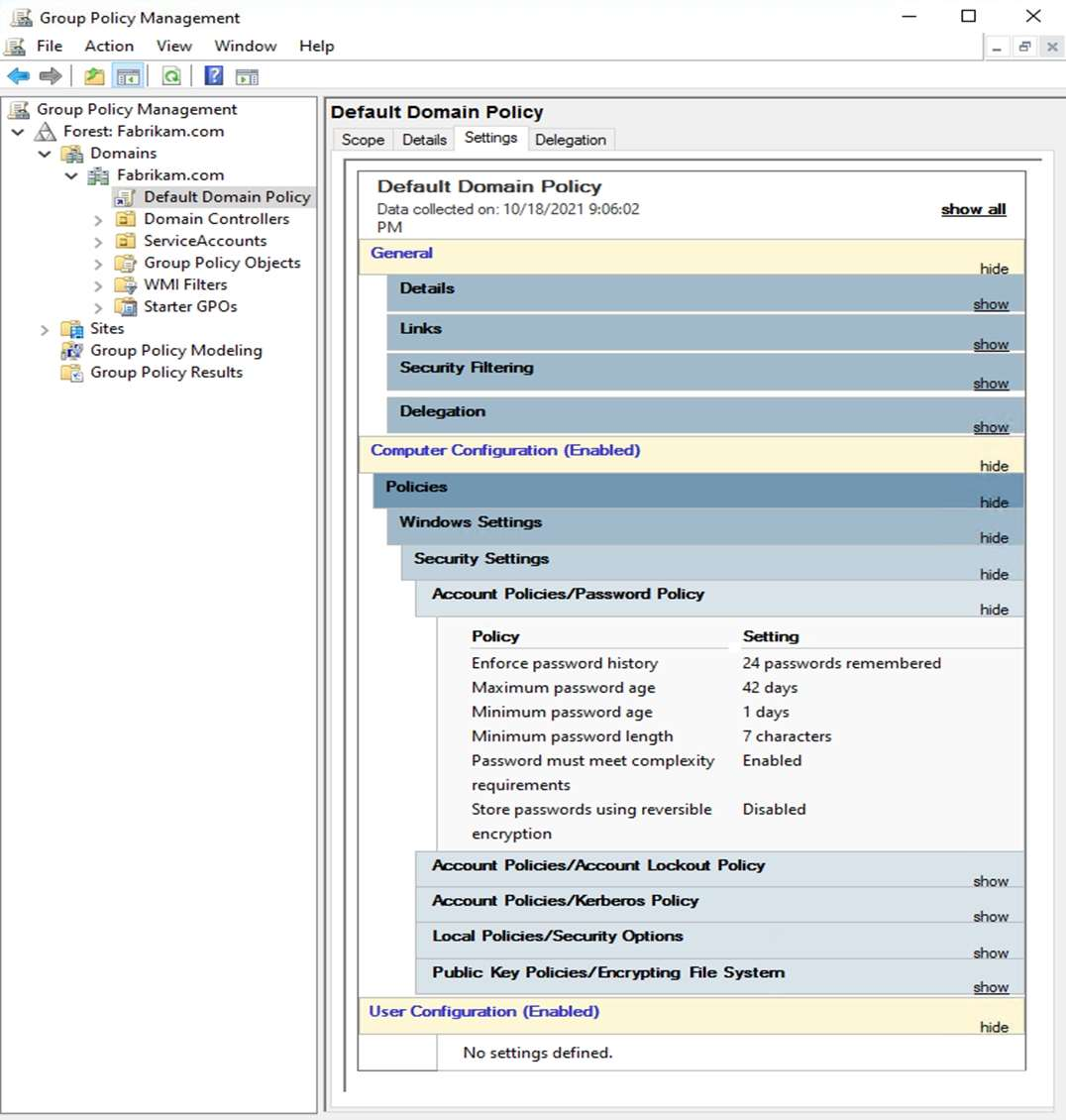Select the Group Policy Modeling node icon
This screenshot has width=1066, height=1120.
click(72, 351)
